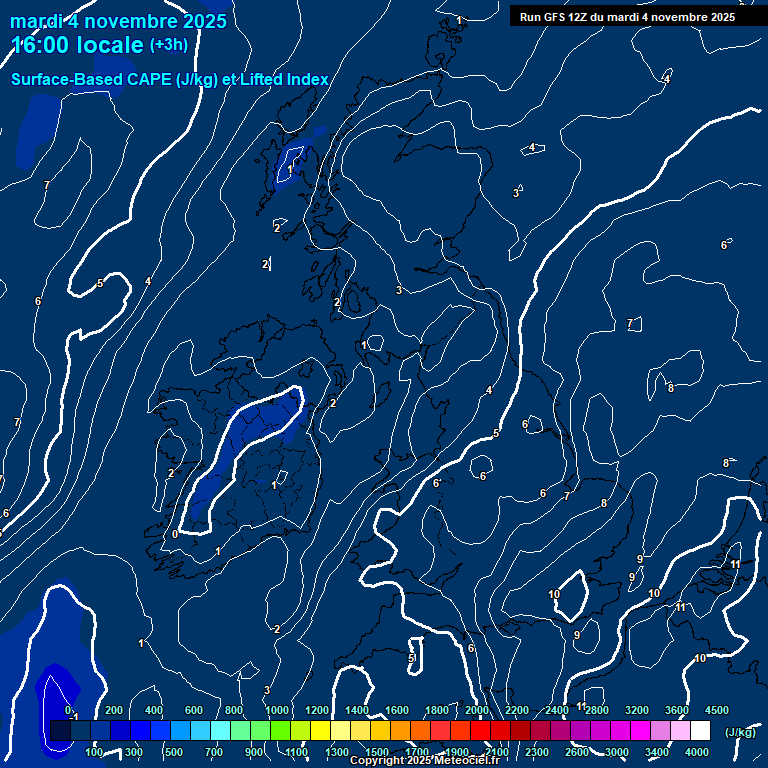The width and height of the screenshot is (768, 768).
Task: Click the '3400' label below the color scale
Action: pyautogui.click(x=657, y=752)
